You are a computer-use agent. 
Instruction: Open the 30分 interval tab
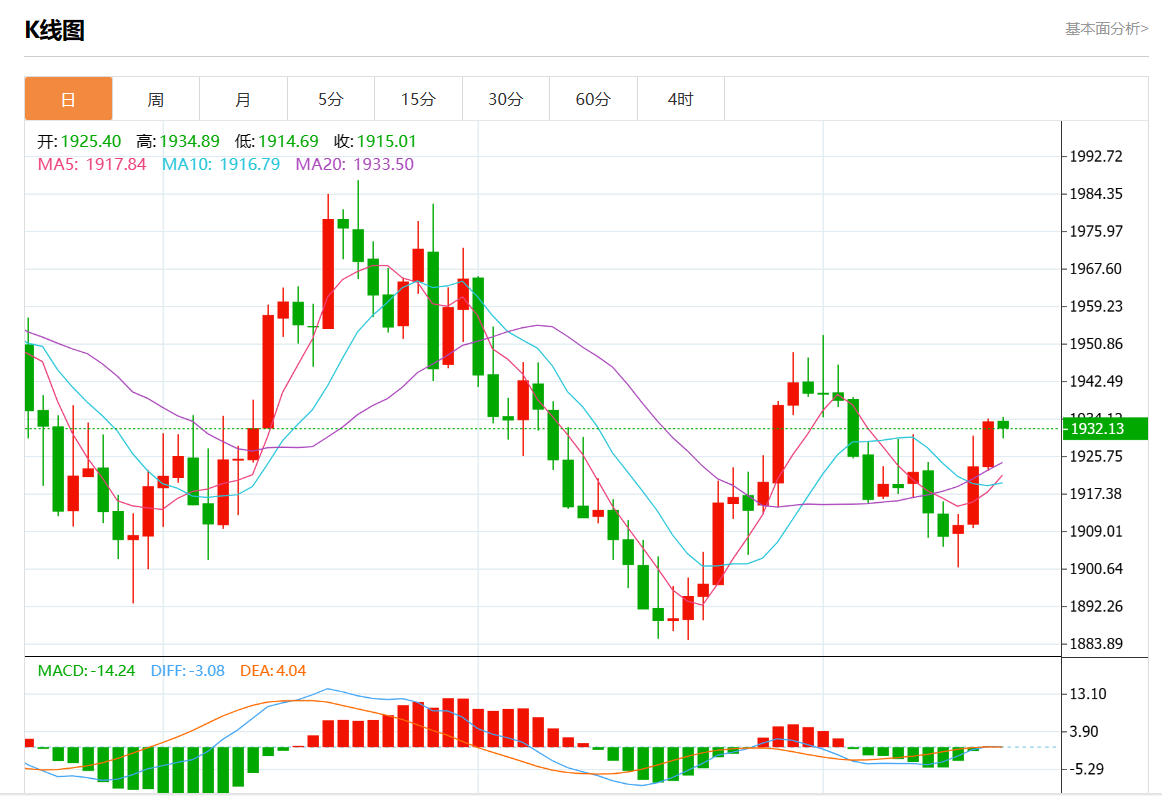coord(505,99)
